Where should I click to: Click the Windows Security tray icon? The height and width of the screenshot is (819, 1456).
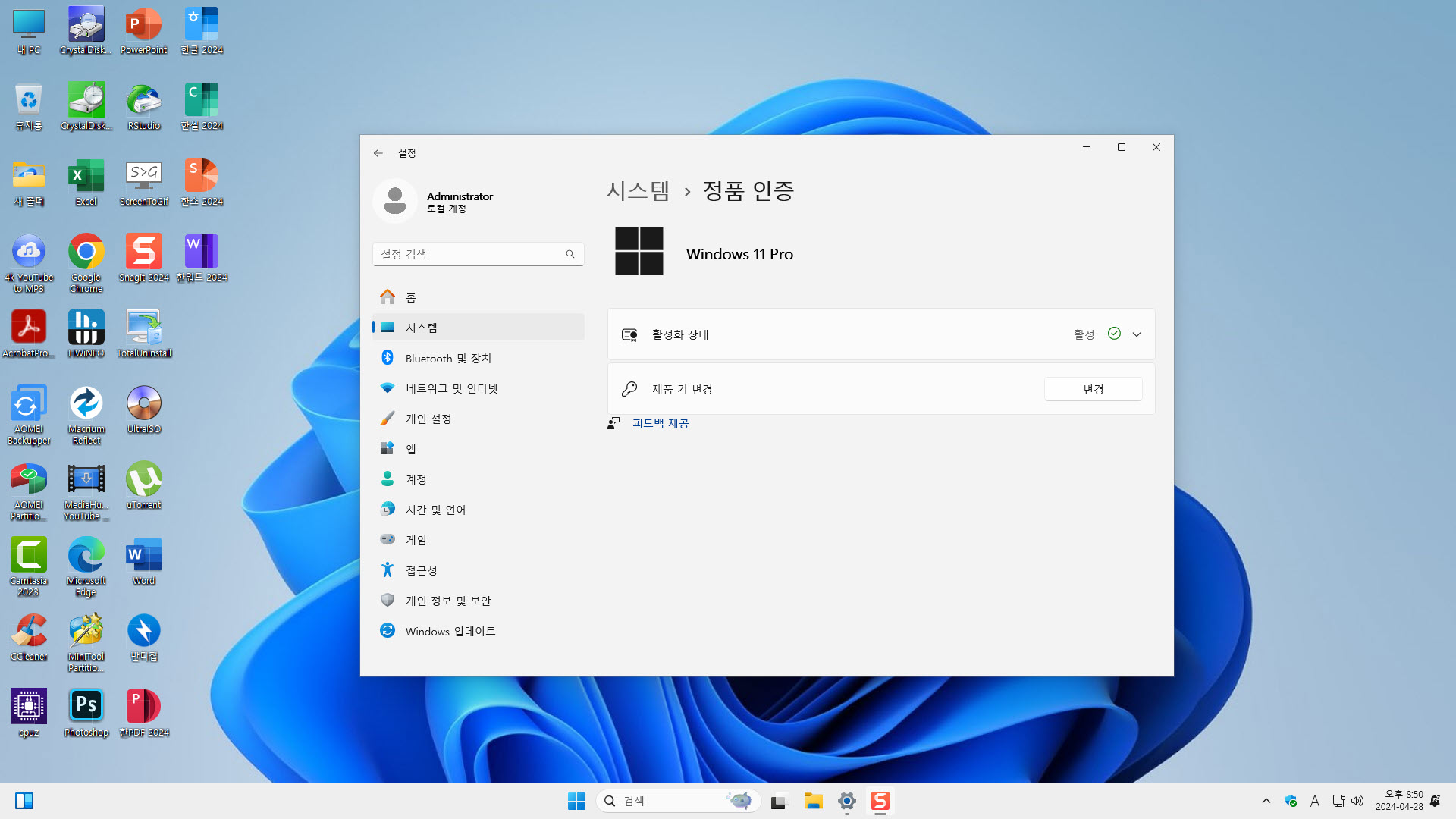click(1291, 801)
